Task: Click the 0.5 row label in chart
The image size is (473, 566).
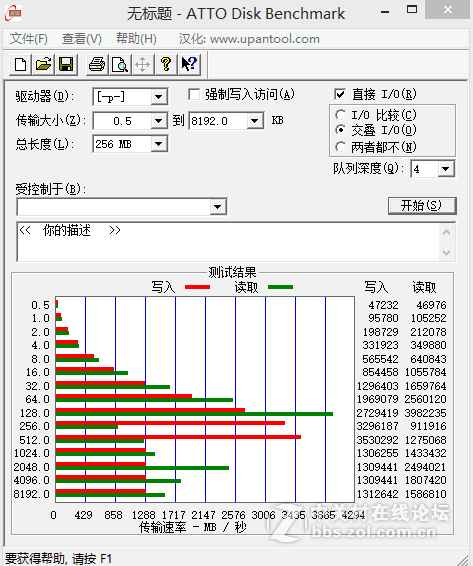Action: tap(40, 305)
